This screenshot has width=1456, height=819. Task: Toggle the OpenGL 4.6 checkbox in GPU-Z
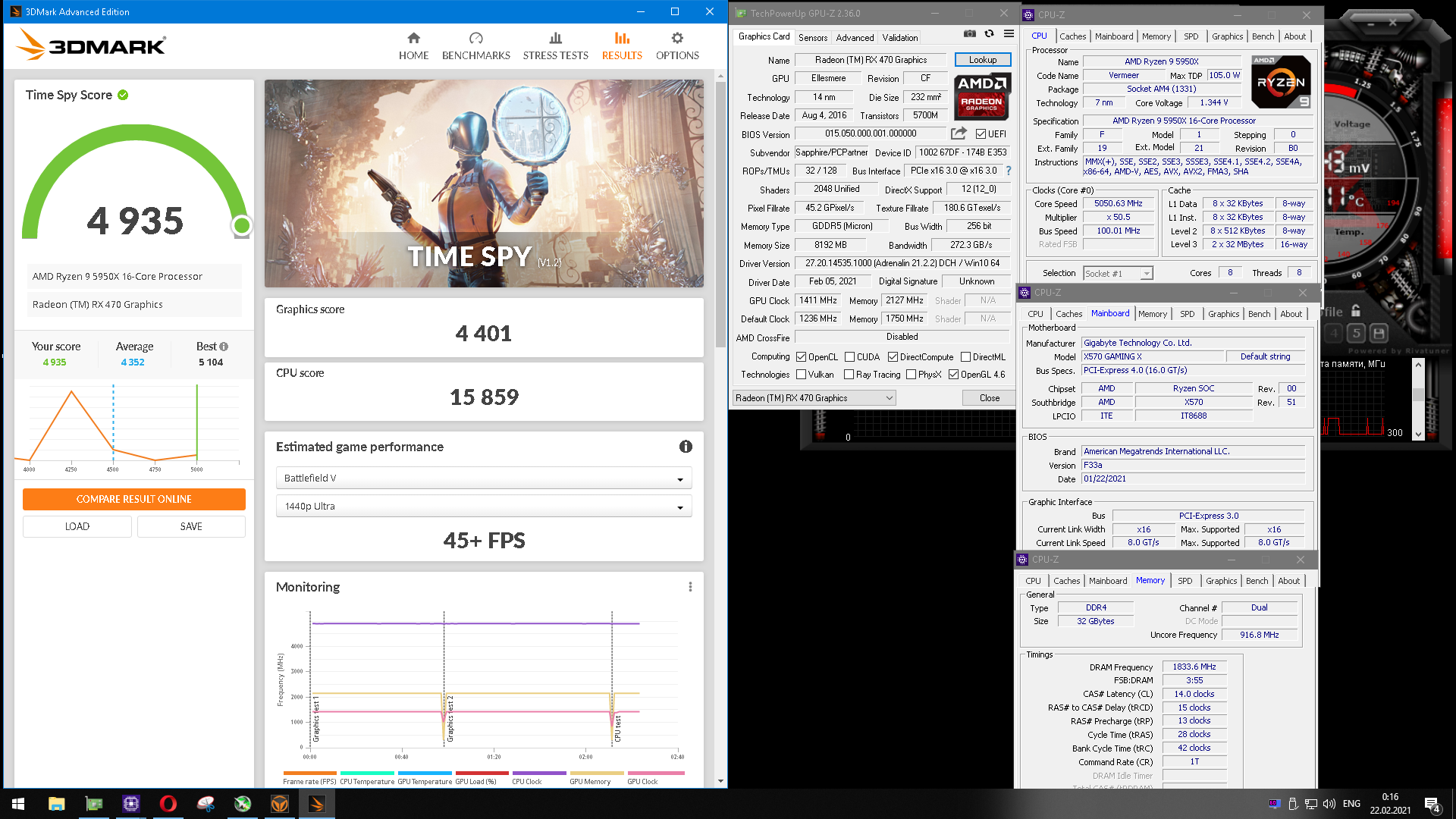click(x=953, y=375)
